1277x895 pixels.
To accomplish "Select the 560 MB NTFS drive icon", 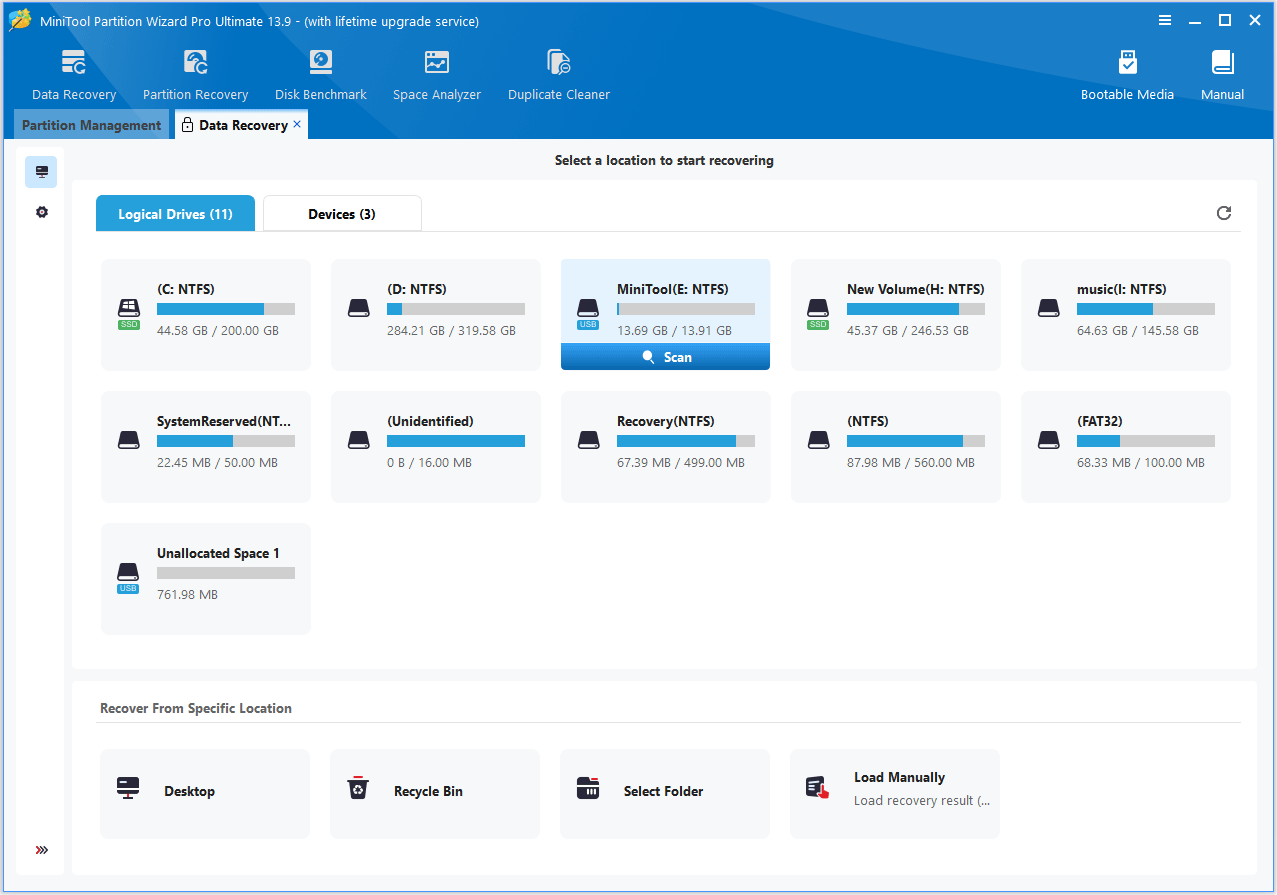I will 818,441.
